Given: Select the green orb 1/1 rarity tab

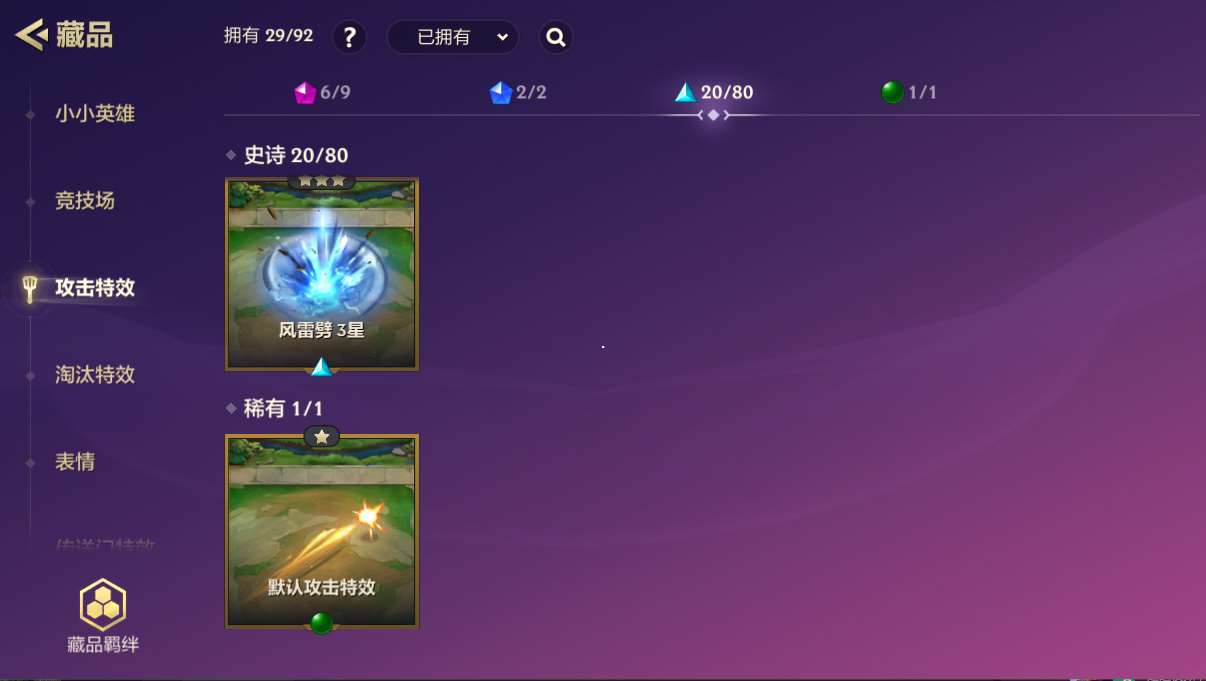Looking at the screenshot, I should tap(908, 93).
